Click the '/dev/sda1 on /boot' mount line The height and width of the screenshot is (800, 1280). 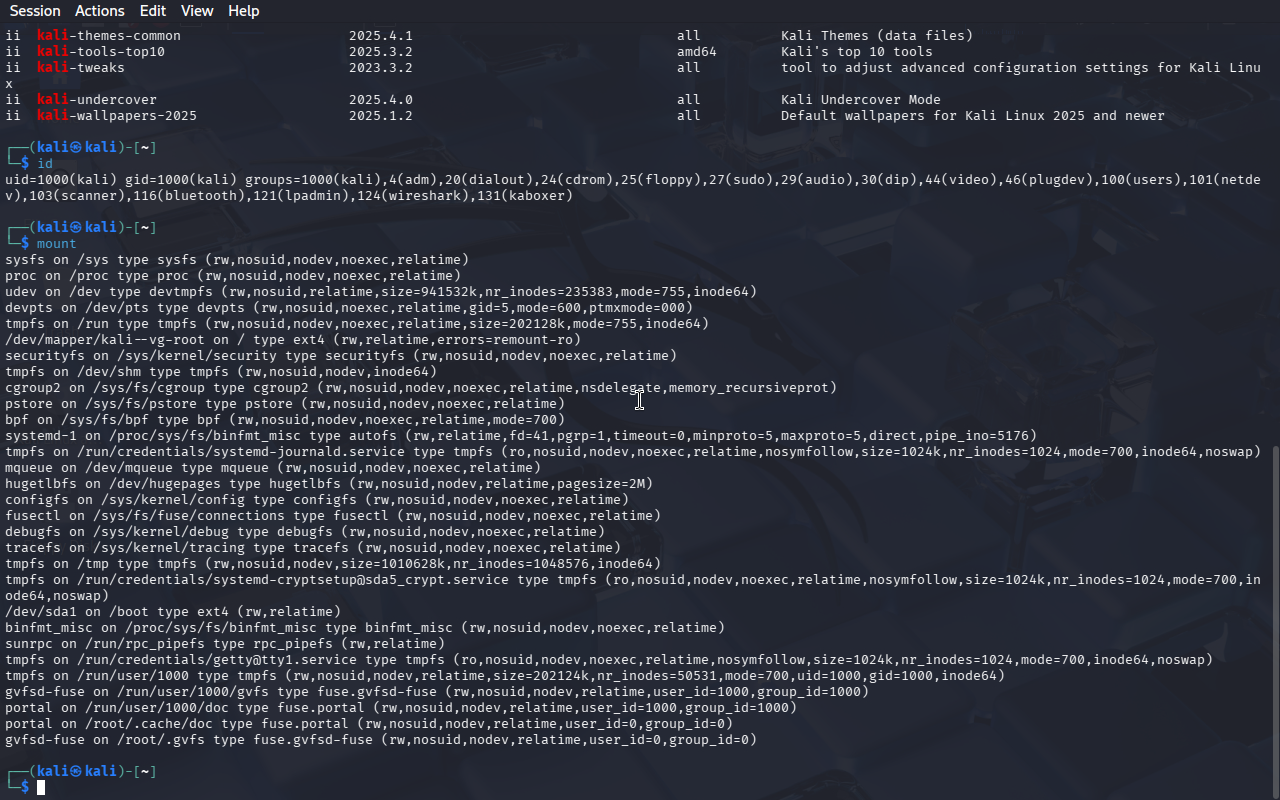click(x=173, y=612)
